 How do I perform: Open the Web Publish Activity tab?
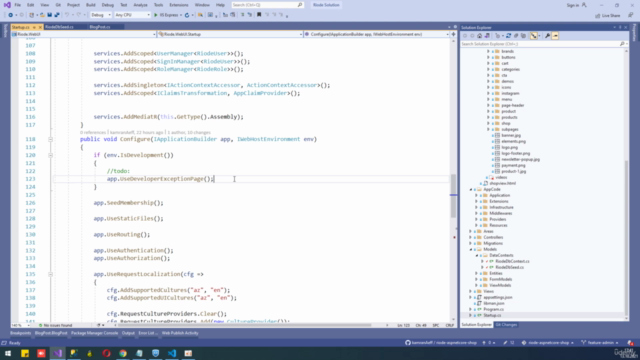180,333
